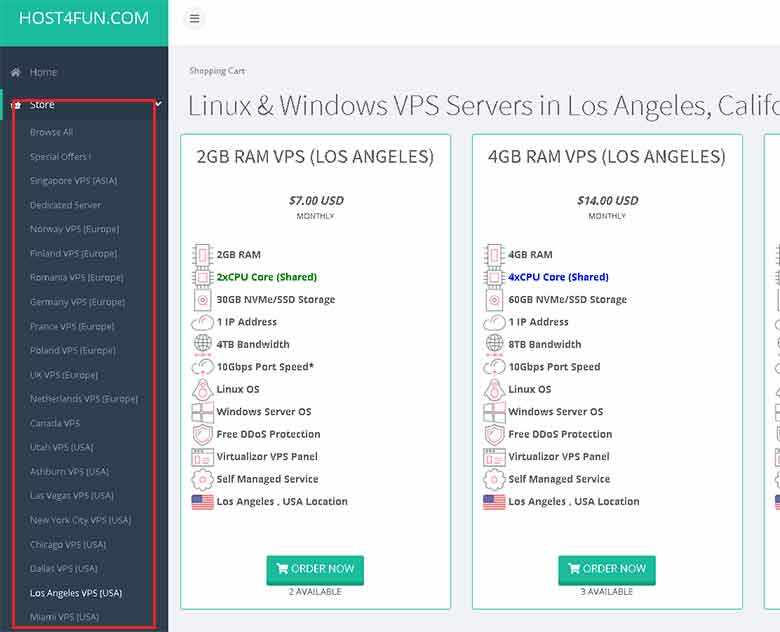Viewport: 780px width, 632px height.
Task: Click the Store shopping icon in sidebar
Action: 17,105
